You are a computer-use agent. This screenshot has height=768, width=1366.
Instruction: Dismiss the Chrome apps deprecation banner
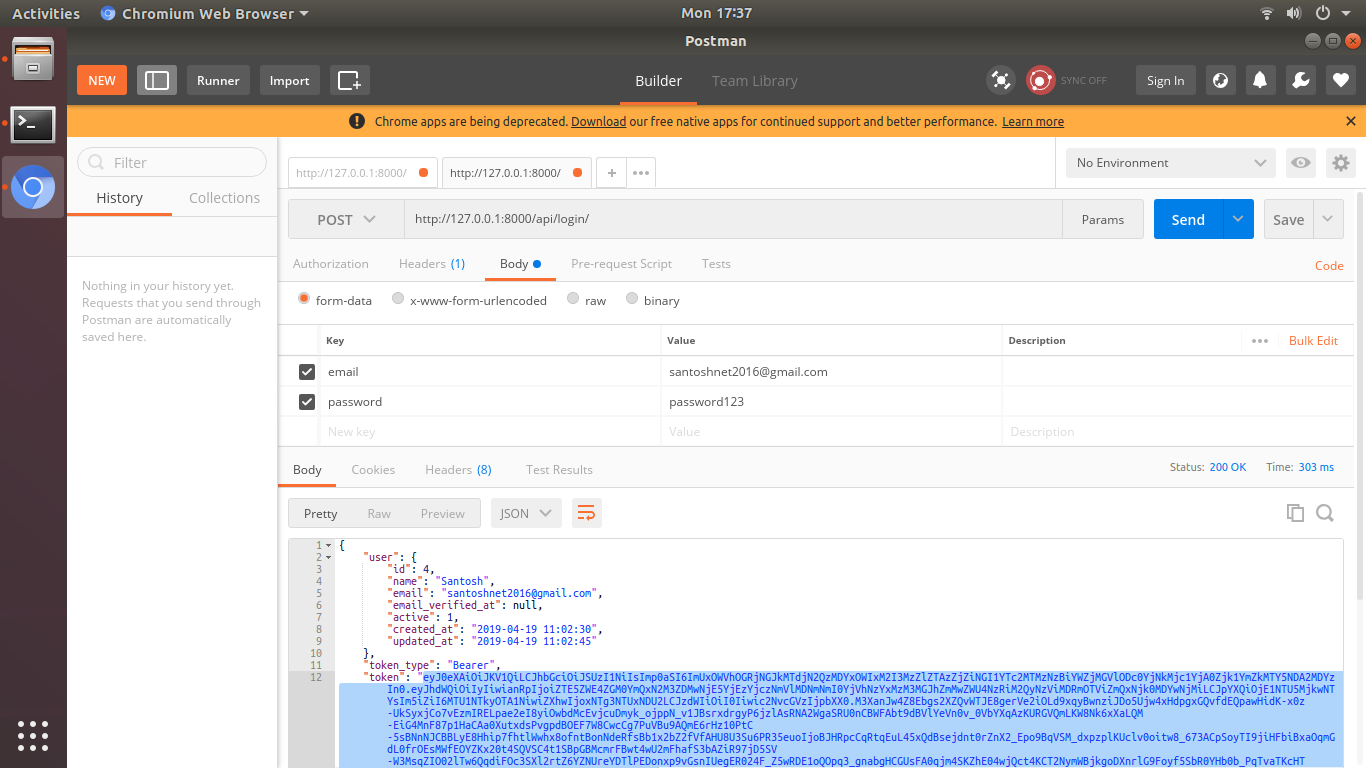click(1351, 121)
